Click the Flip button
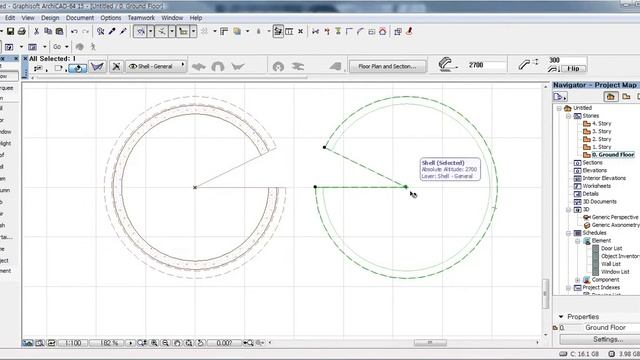Image resolution: width=640 pixels, height=360 pixels. pos(573,69)
